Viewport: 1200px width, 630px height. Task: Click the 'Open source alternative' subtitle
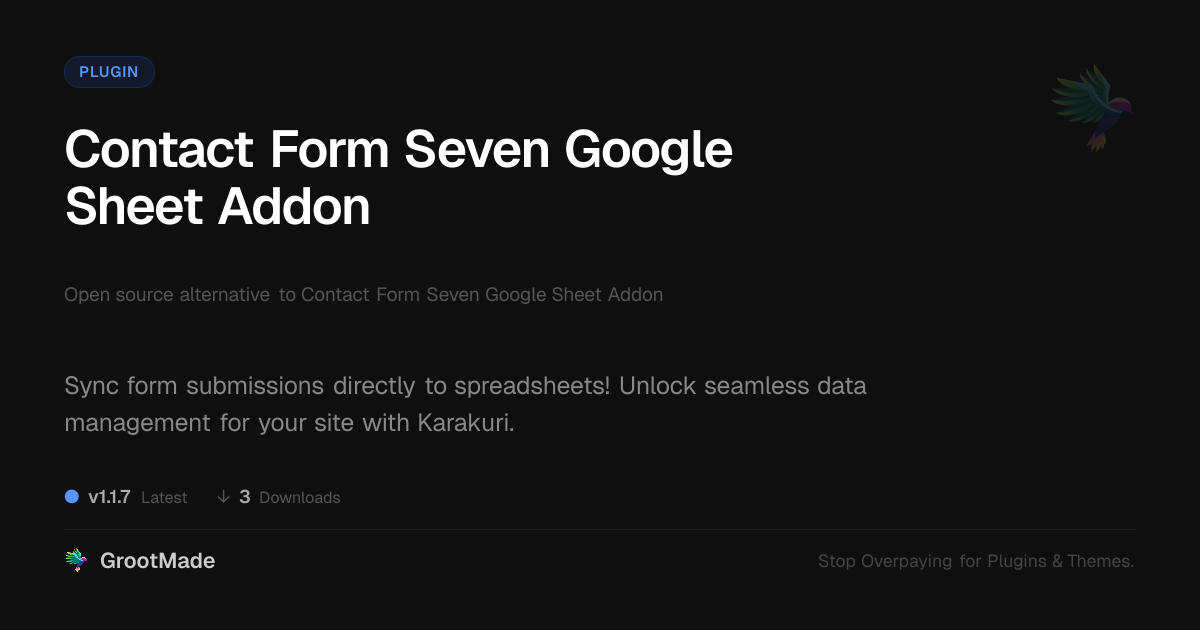click(167, 295)
